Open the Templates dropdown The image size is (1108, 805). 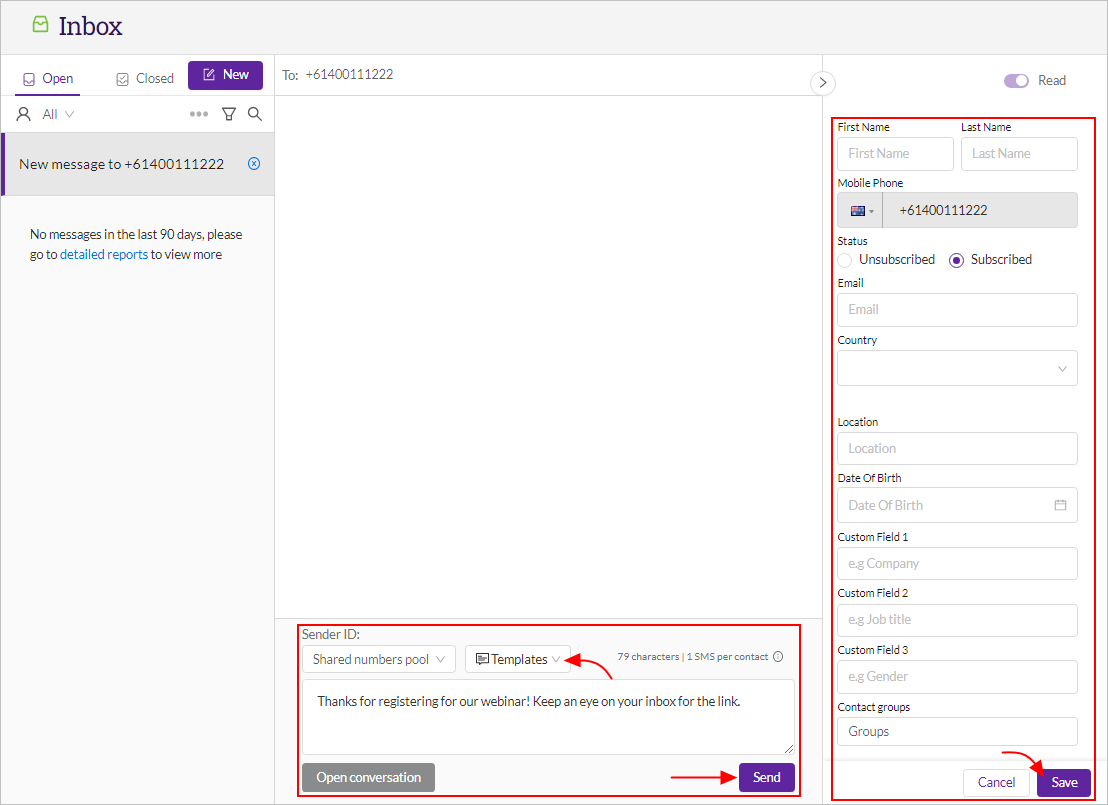pos(517,658)
